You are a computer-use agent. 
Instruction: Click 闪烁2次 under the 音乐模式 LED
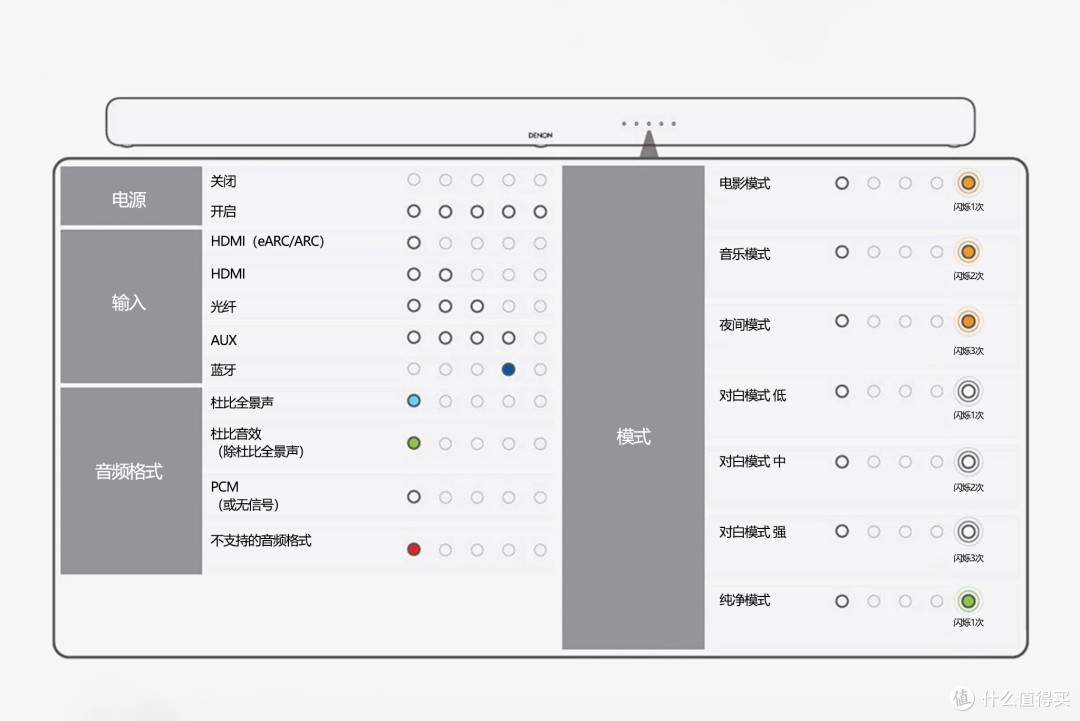pyautogui.click(x=968, y=275)
